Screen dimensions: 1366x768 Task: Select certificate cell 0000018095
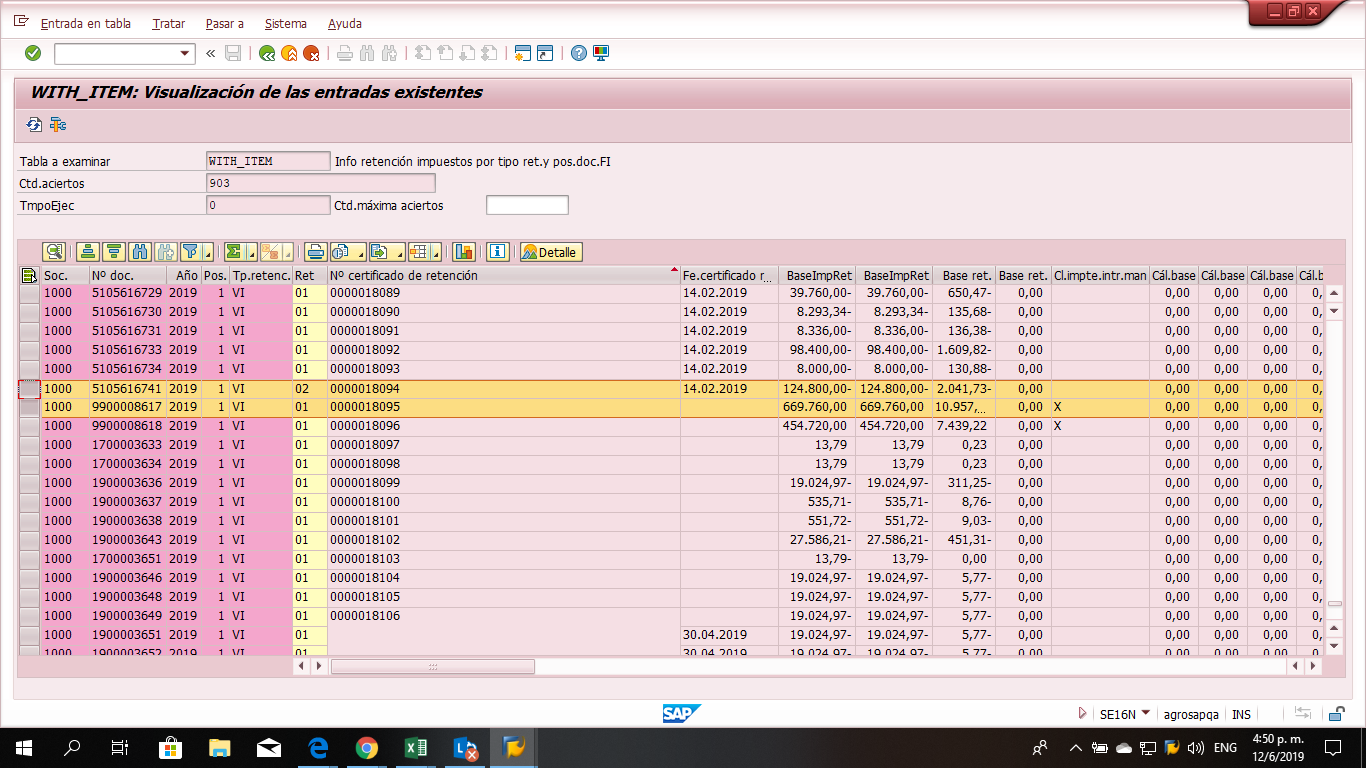pos(504,407)
